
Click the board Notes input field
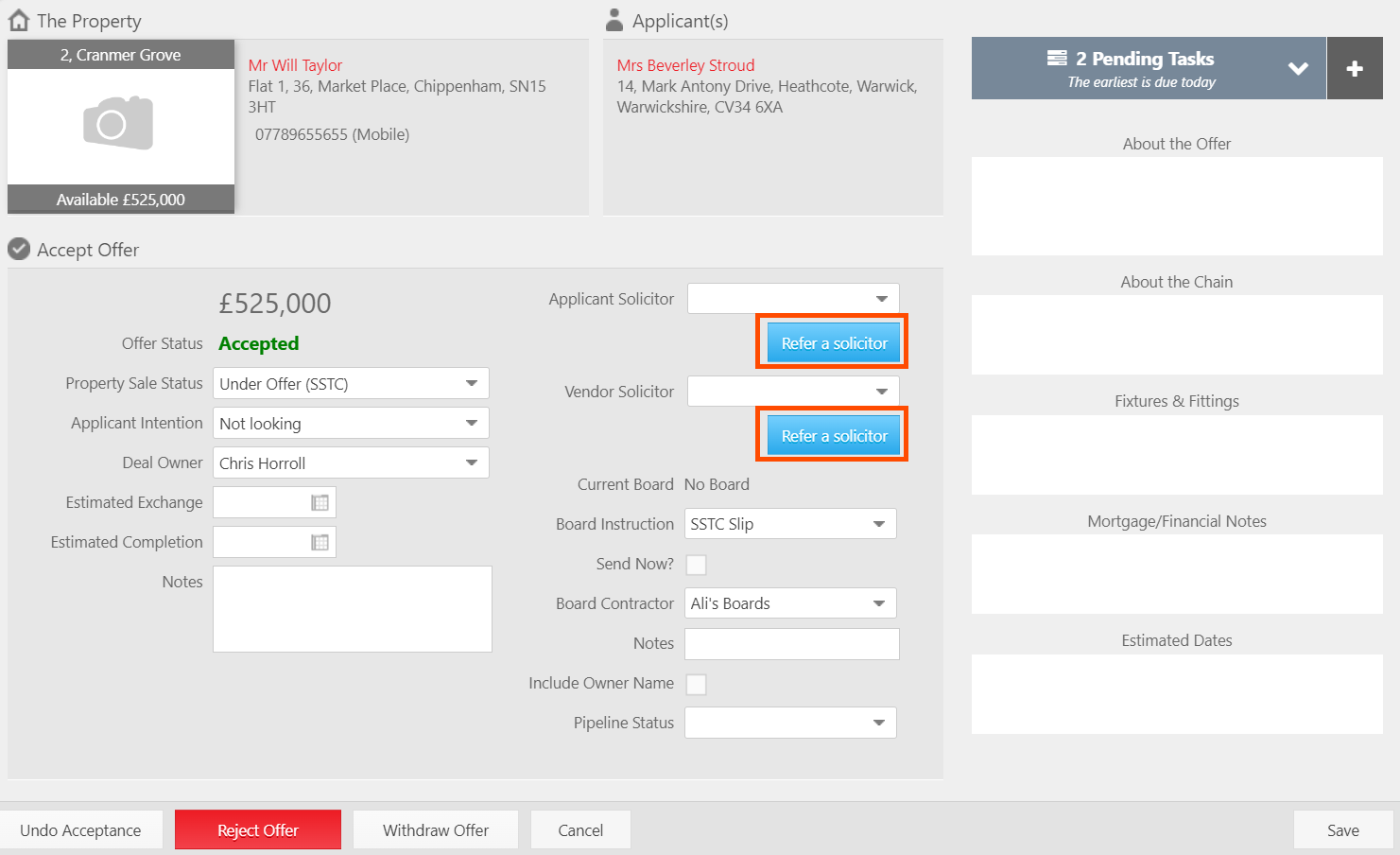pyautogui.click(x=792, y=644)
